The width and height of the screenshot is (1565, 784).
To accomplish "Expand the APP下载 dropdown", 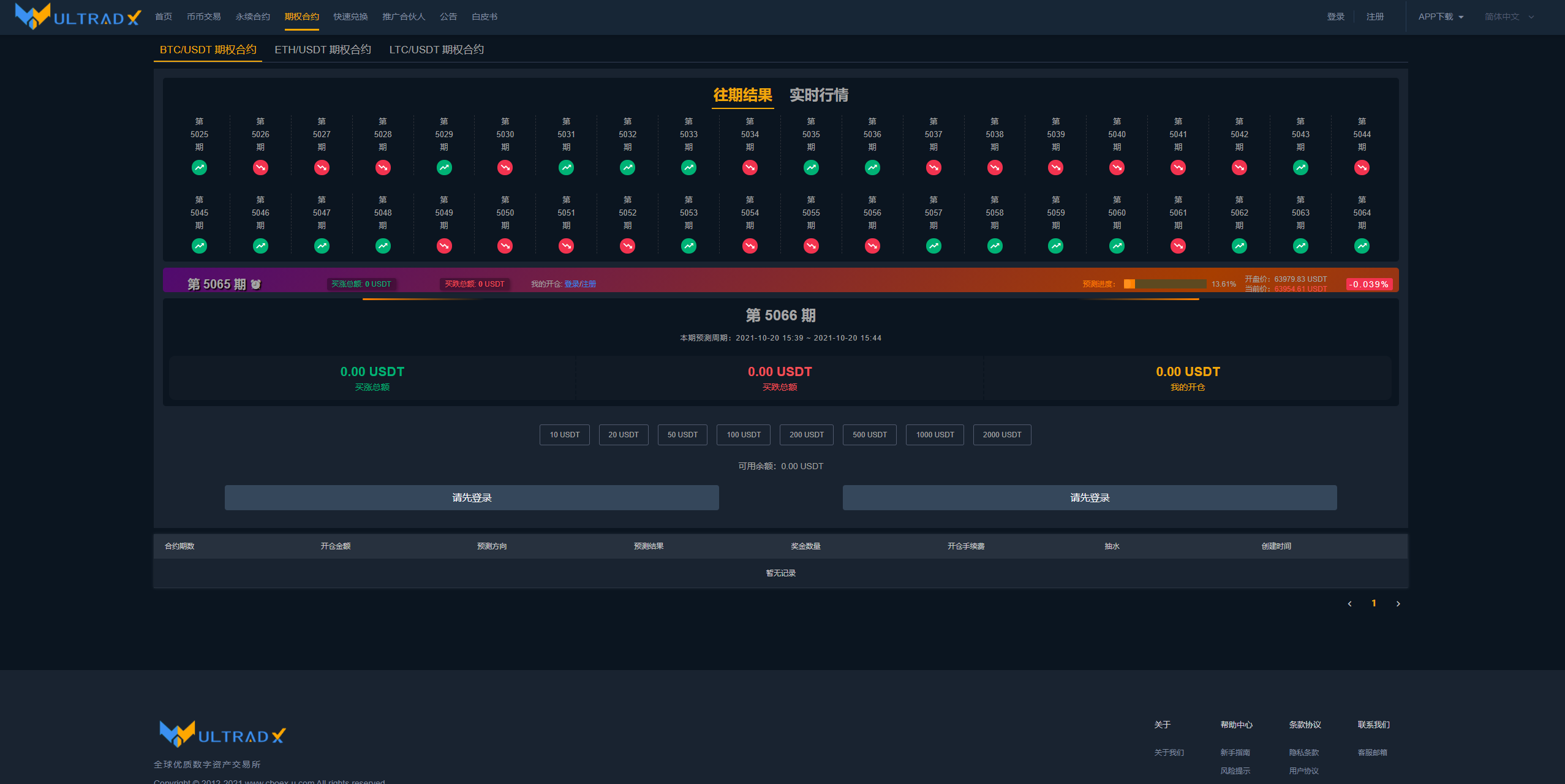I will pos(1441,17).
